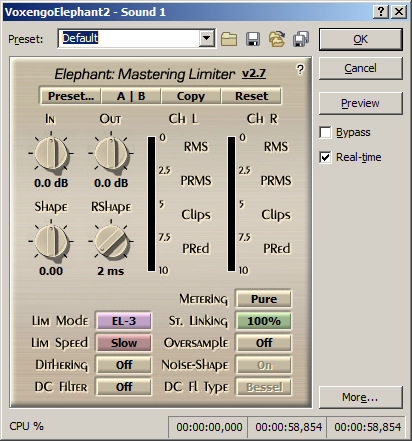Image resolution: width=412 pixels, height=441 pixels.
Task: Click the In value 0.0 dB
Action: tap(51, 183)
